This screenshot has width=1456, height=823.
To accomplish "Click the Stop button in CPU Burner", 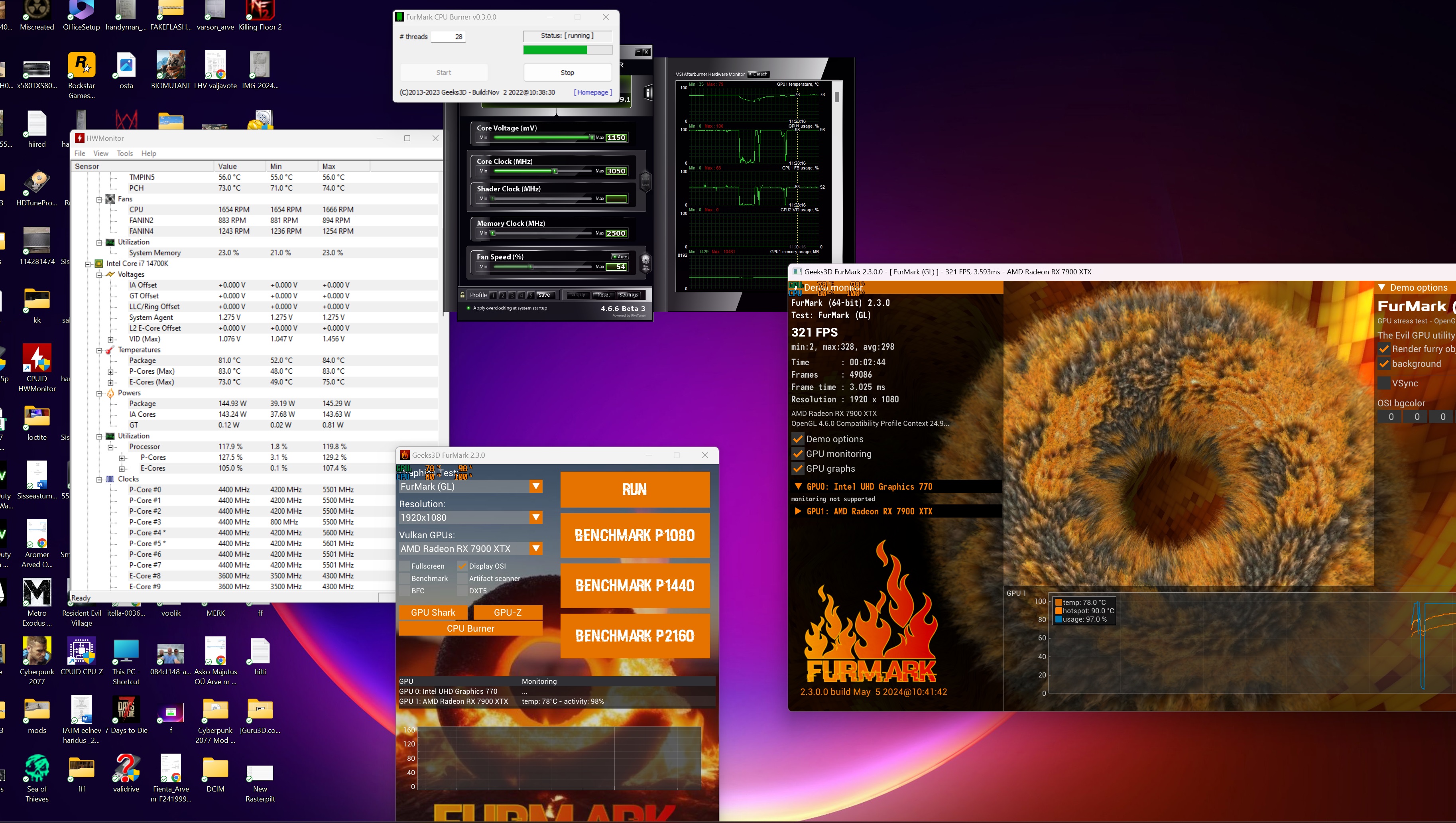I will point(567,72).
